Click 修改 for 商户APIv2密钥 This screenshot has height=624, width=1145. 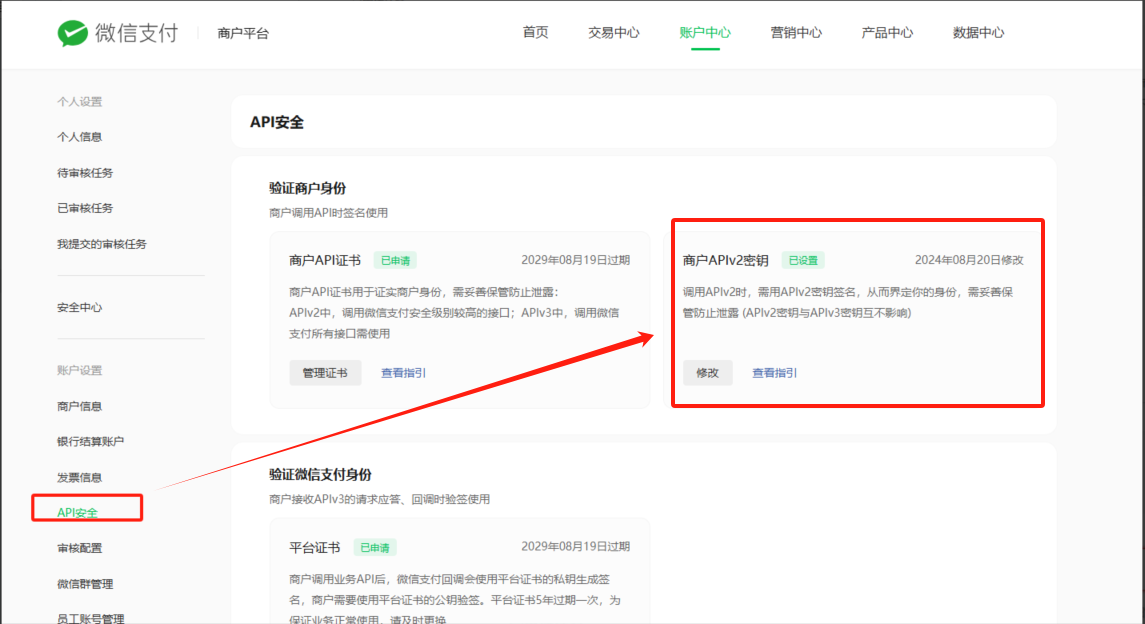click(707, 373)
